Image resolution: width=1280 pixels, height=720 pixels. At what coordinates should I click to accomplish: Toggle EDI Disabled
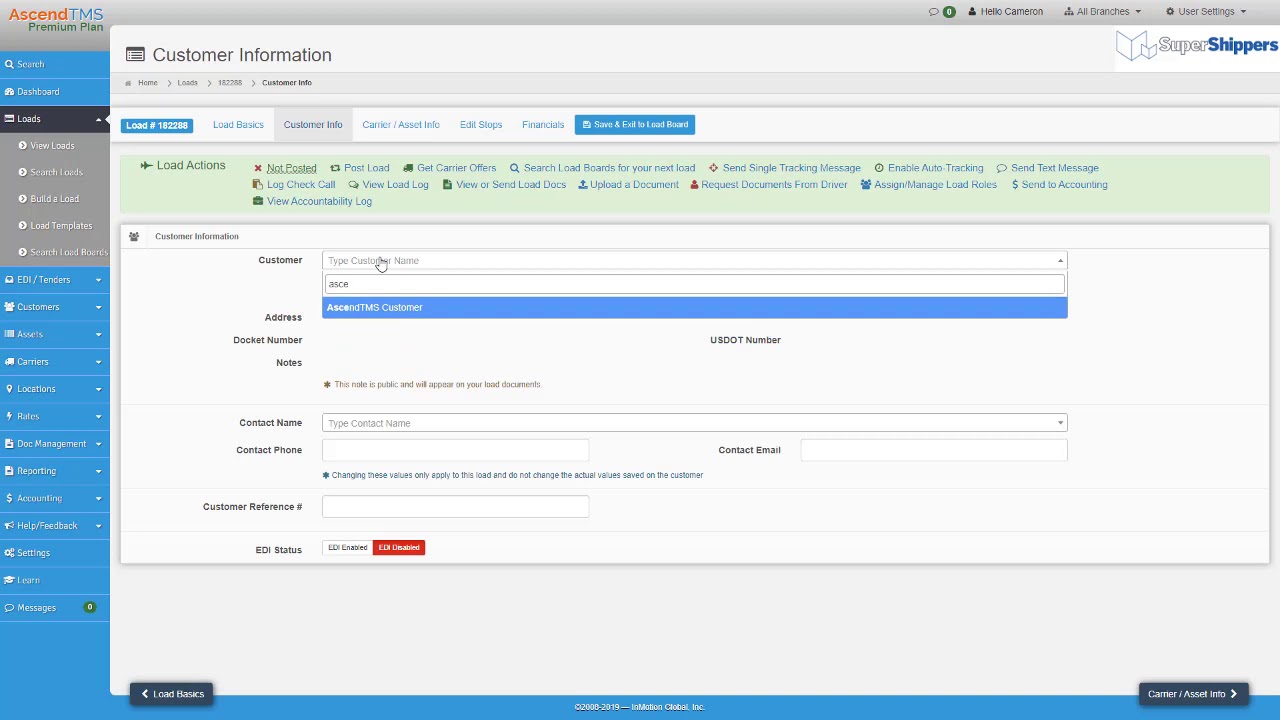(399, 548)
